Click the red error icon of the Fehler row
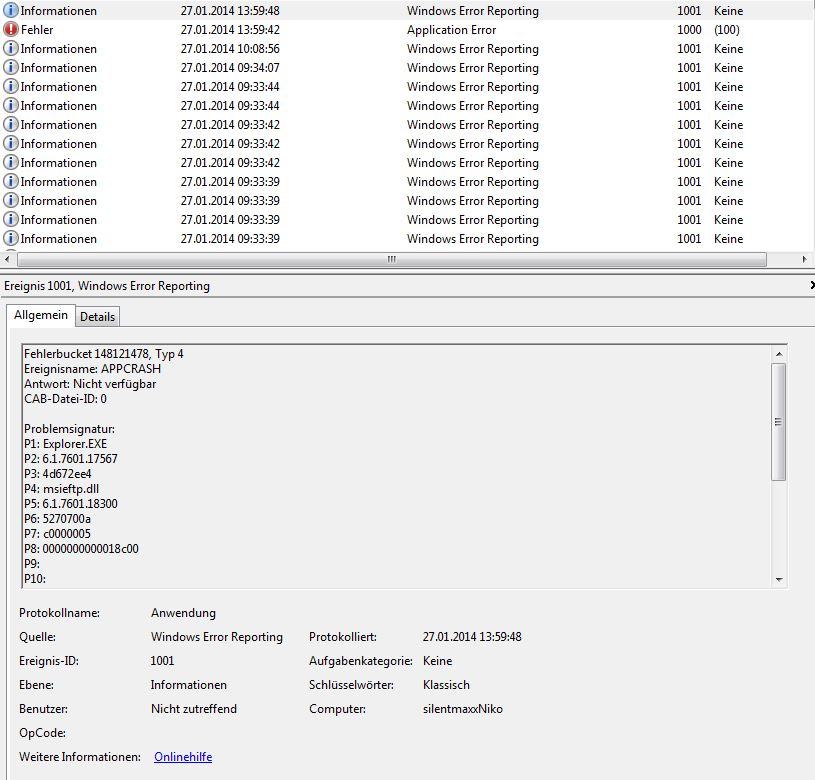This screenshot has height=780, width=815. [x=10, y=30]
